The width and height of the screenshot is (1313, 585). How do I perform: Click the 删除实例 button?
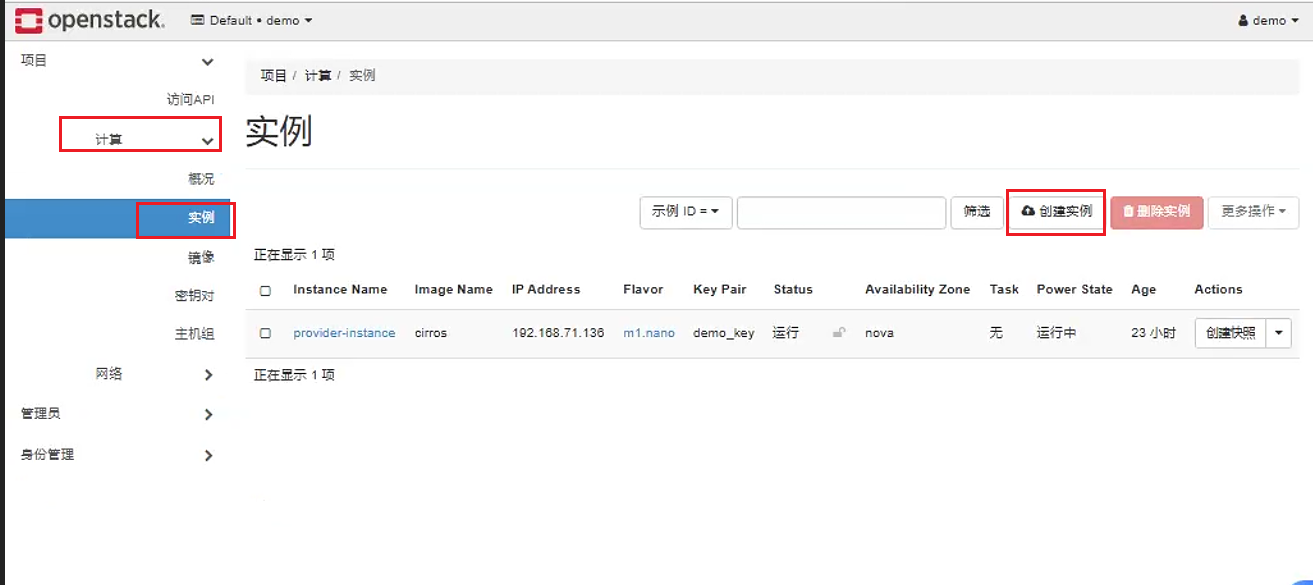pos(1156,212)
